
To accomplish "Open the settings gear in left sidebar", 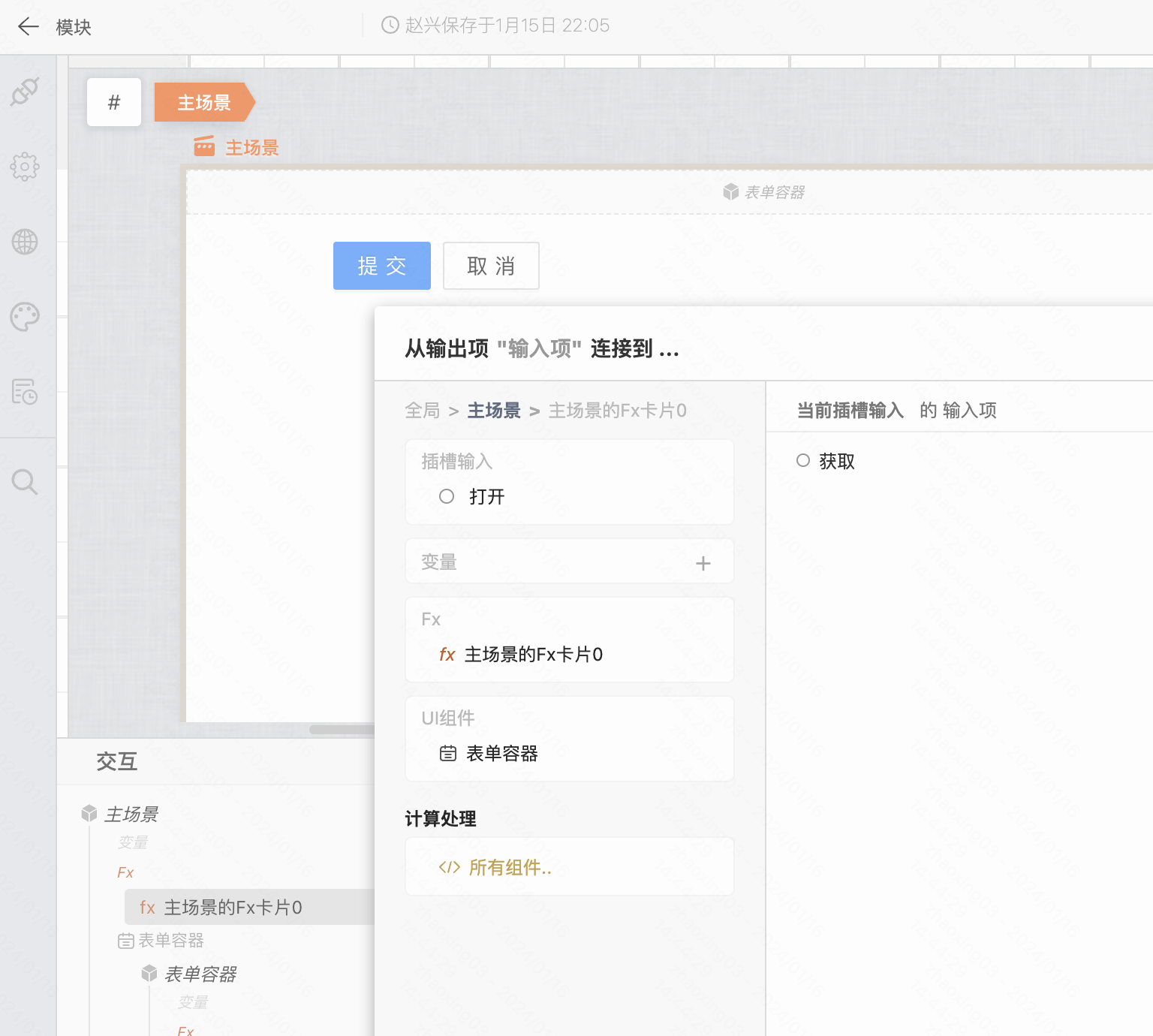I will (x=25, y=167).
